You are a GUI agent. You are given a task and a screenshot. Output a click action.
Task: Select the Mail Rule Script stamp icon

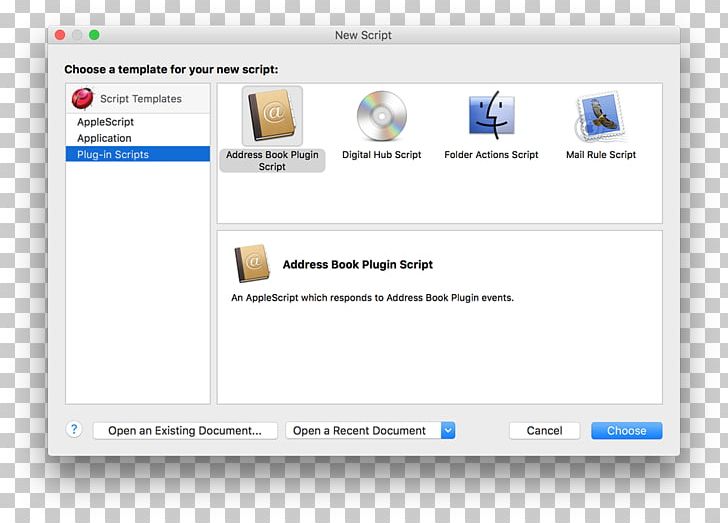600,116
